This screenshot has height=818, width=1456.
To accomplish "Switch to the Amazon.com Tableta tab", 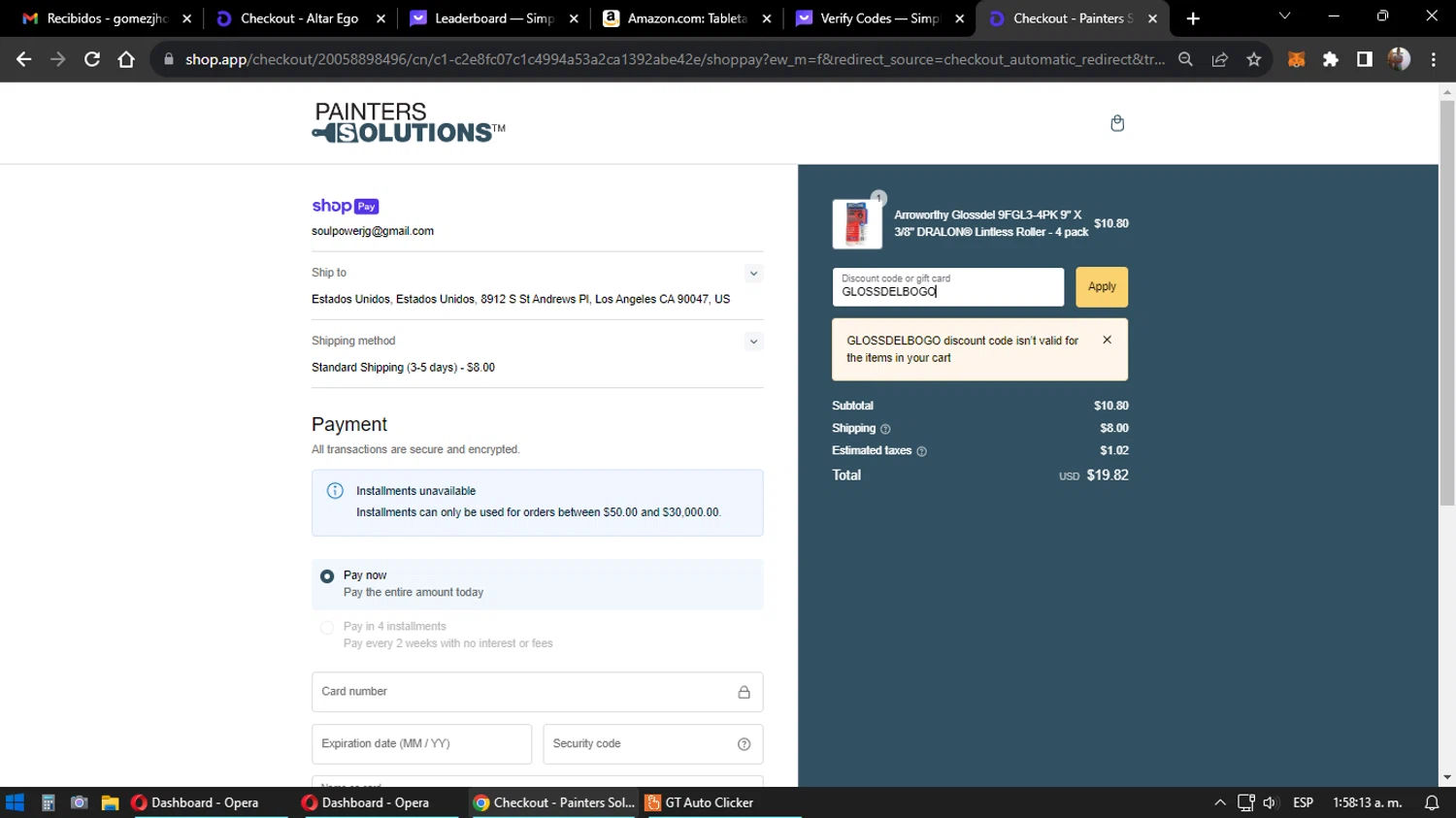I will (x=685, y=18).
